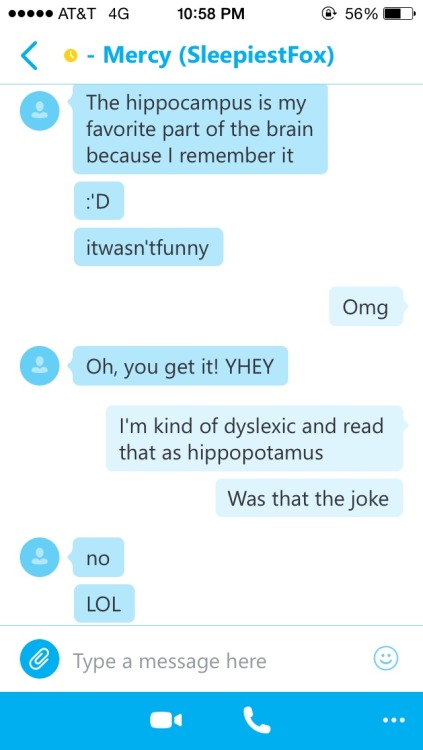
Task: Tap the dyslexic hippopotamus message bubble
Action: pyautogui.click(x=255, y=438)
